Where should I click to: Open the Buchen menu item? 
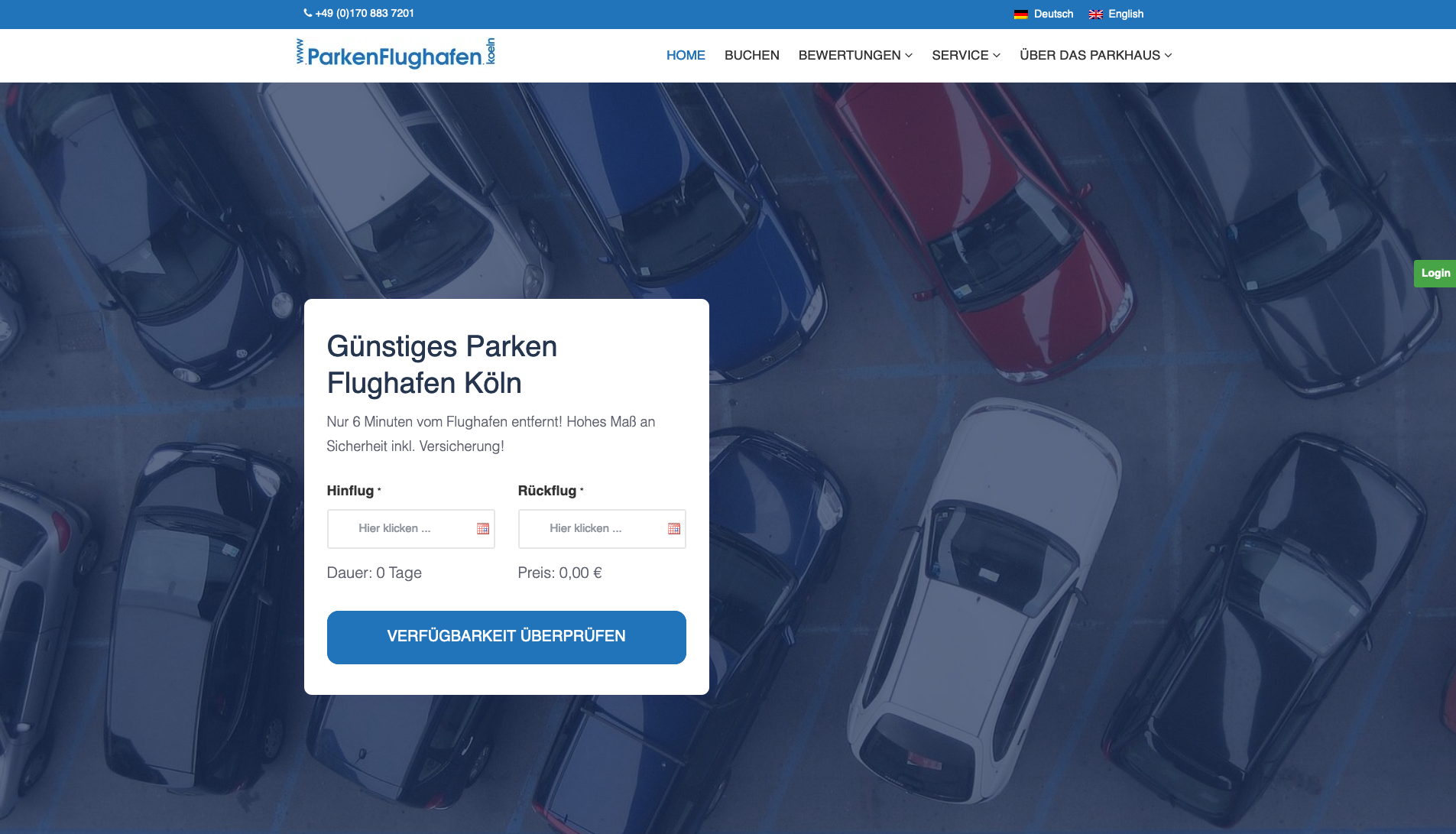tap(752, 55)
